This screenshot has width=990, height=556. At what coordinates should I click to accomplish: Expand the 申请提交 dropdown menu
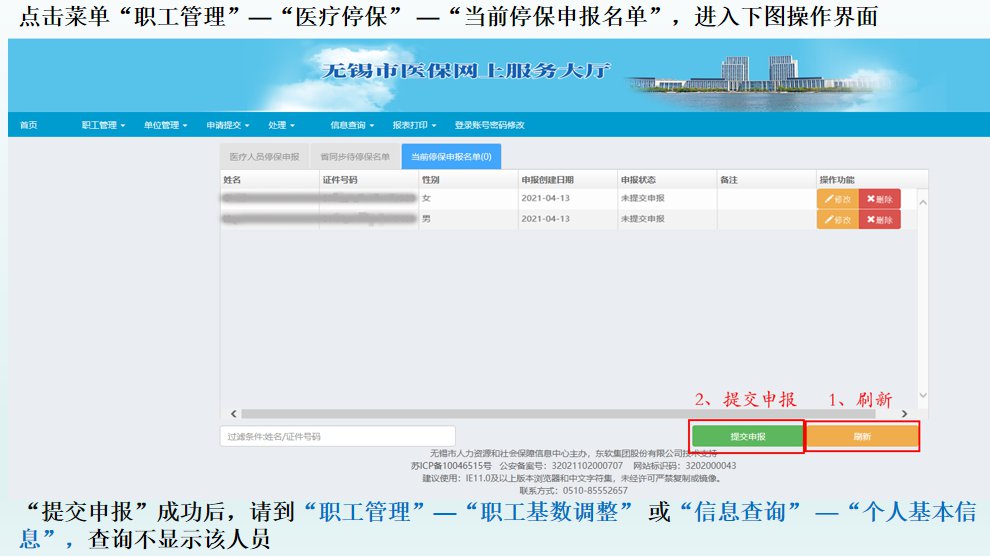[228, 125]
